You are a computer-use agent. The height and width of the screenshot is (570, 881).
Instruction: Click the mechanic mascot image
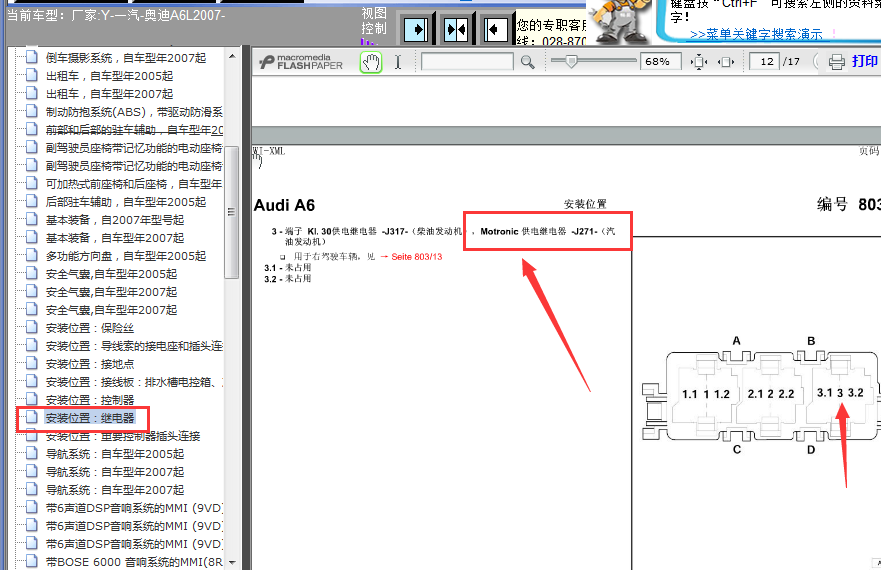(620, 20)
